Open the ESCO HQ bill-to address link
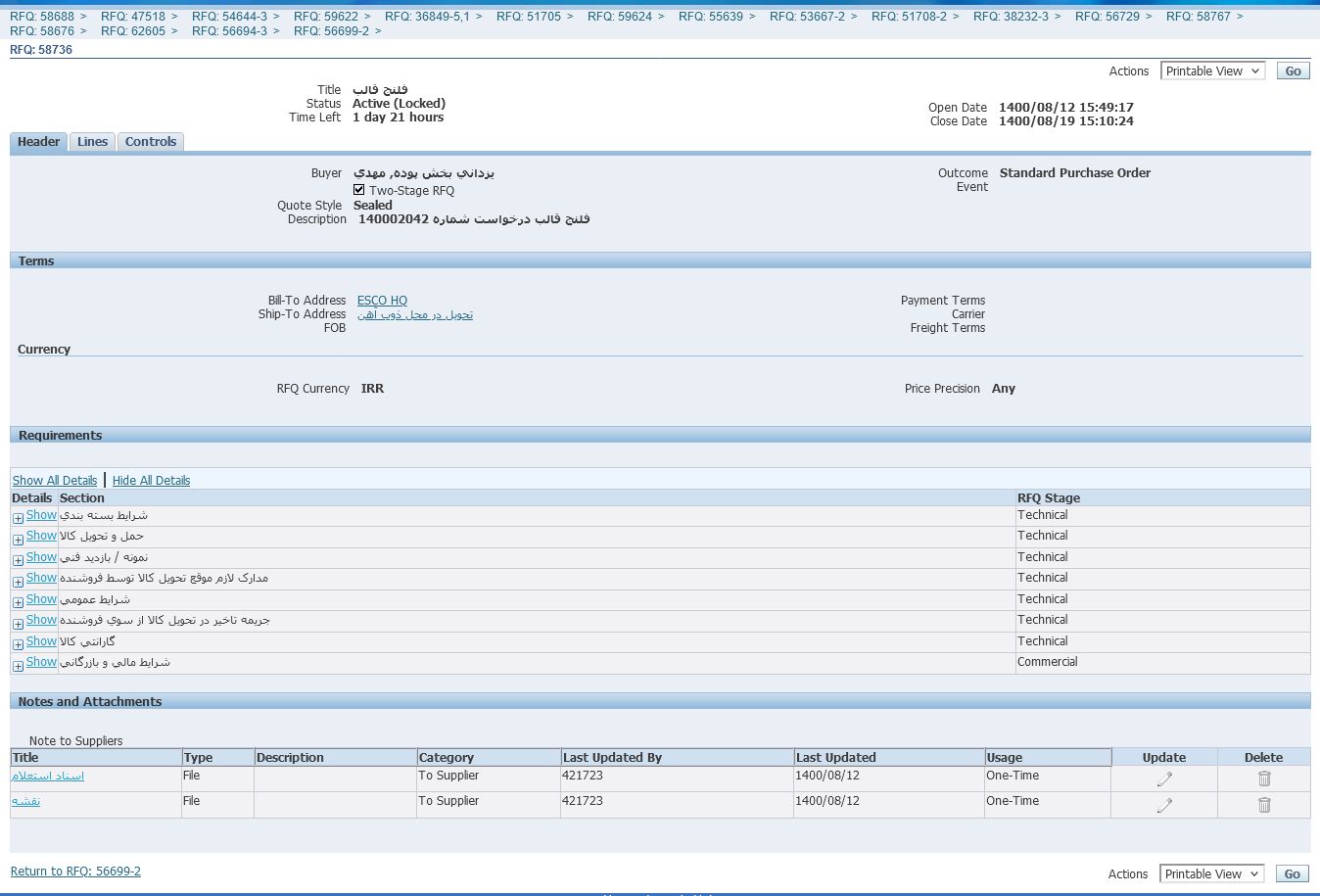The width and height of the screenshot is (1320, 896). click(x=382, y=301)
